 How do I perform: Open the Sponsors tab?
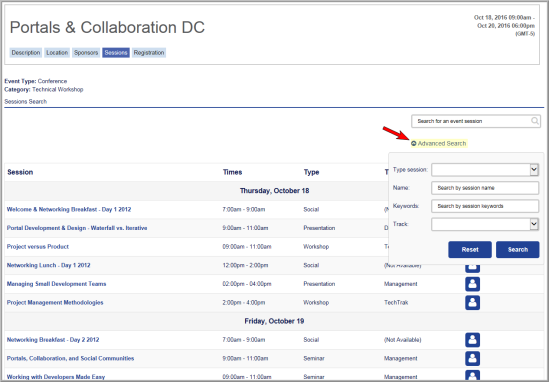[86, 53]
